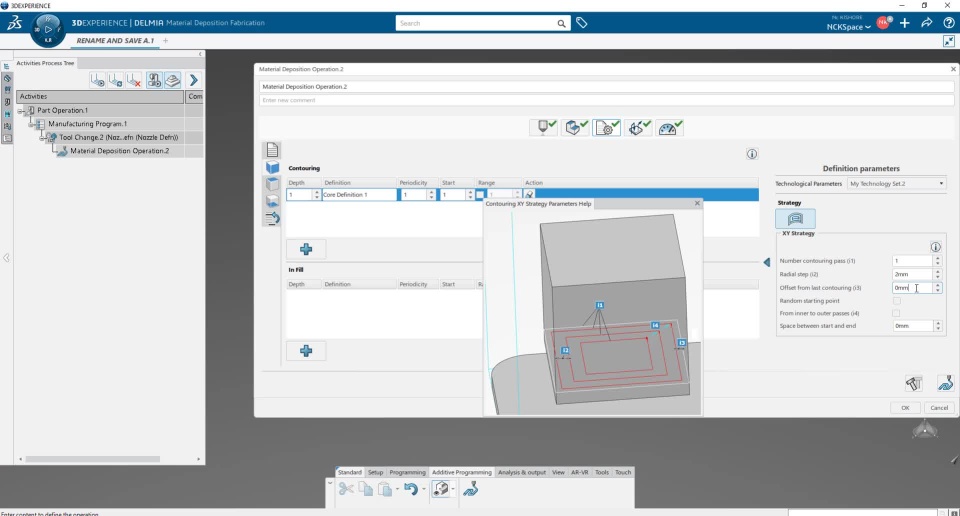Click the tool path compute icon bottom right
Viewport: 960px width, 516px height.
(x=946, y=383)
